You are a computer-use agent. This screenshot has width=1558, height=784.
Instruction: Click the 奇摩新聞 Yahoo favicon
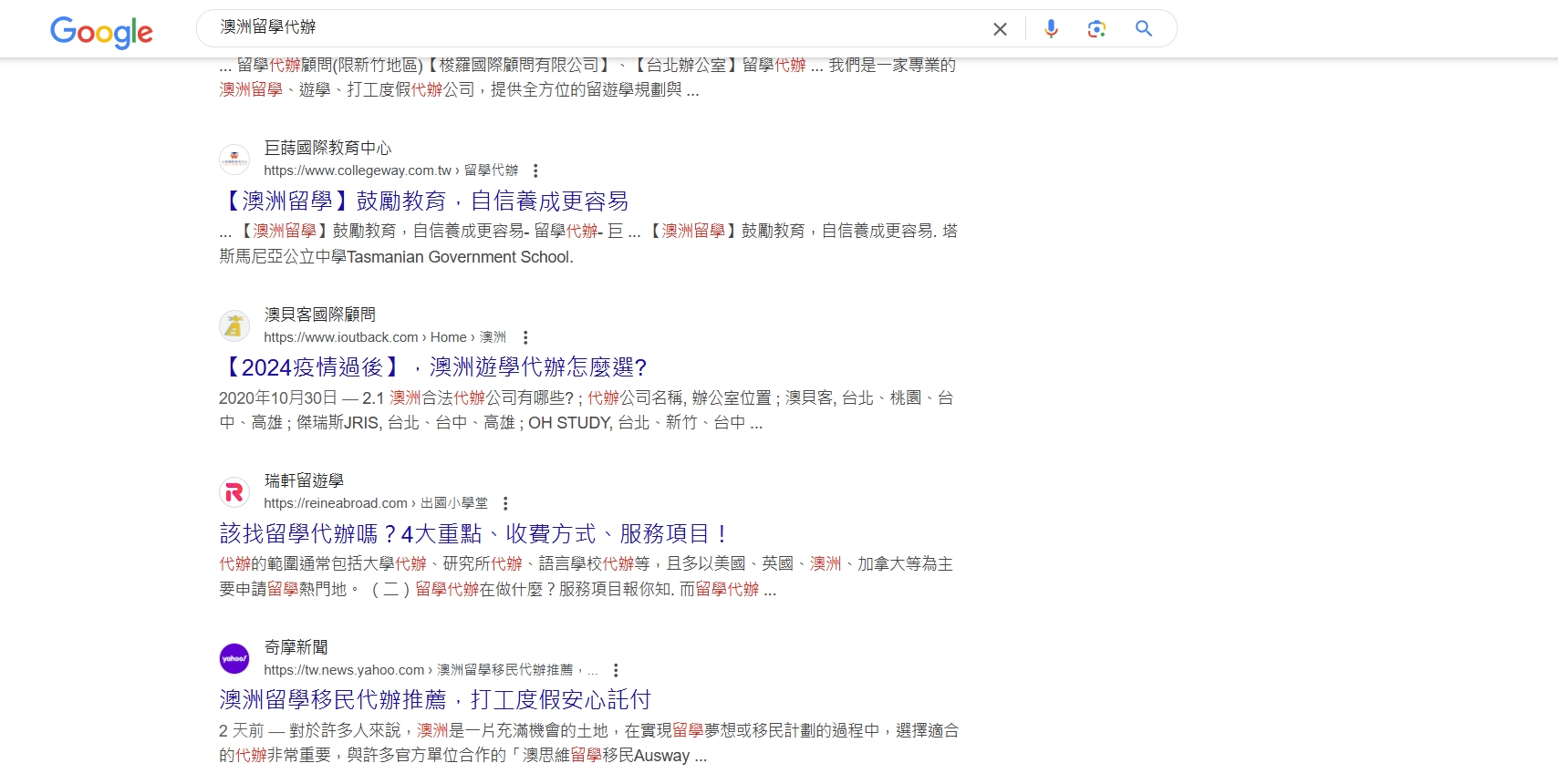pos(234,658)
